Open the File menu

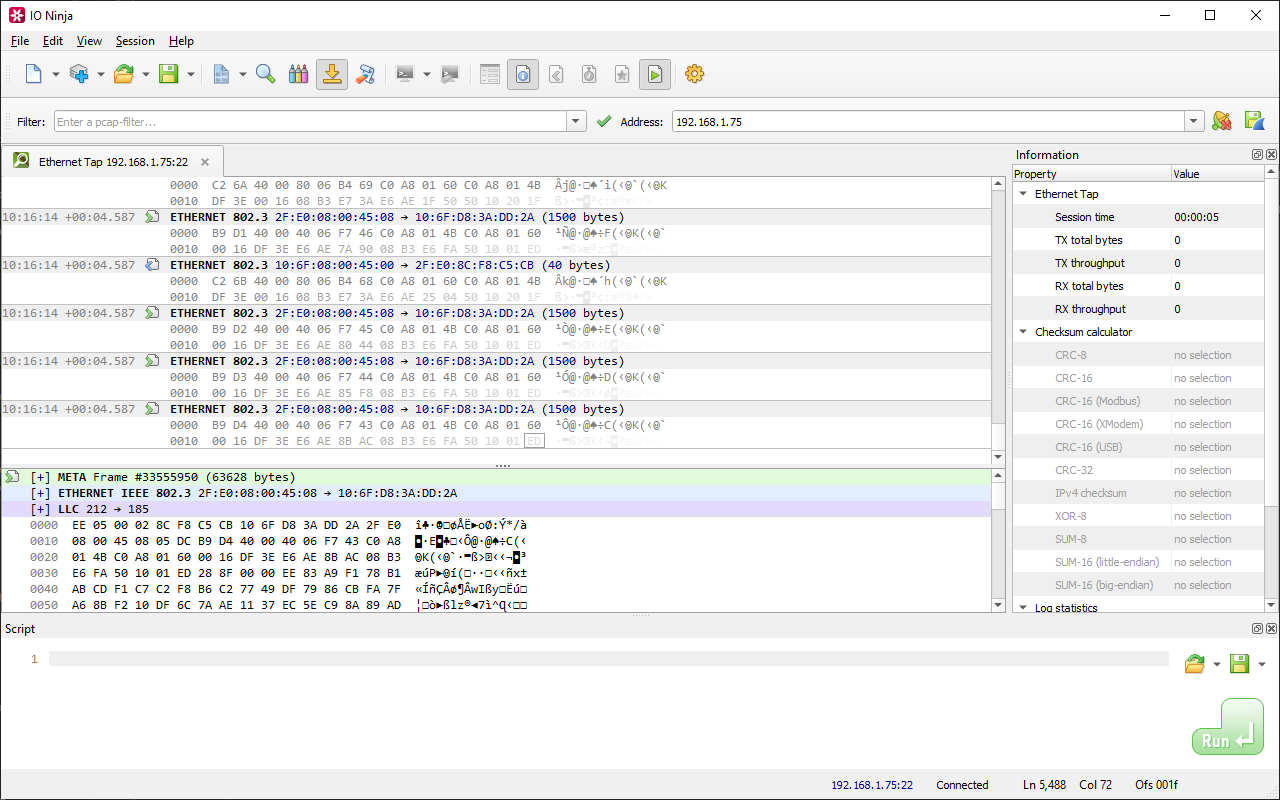pos(20,41)
